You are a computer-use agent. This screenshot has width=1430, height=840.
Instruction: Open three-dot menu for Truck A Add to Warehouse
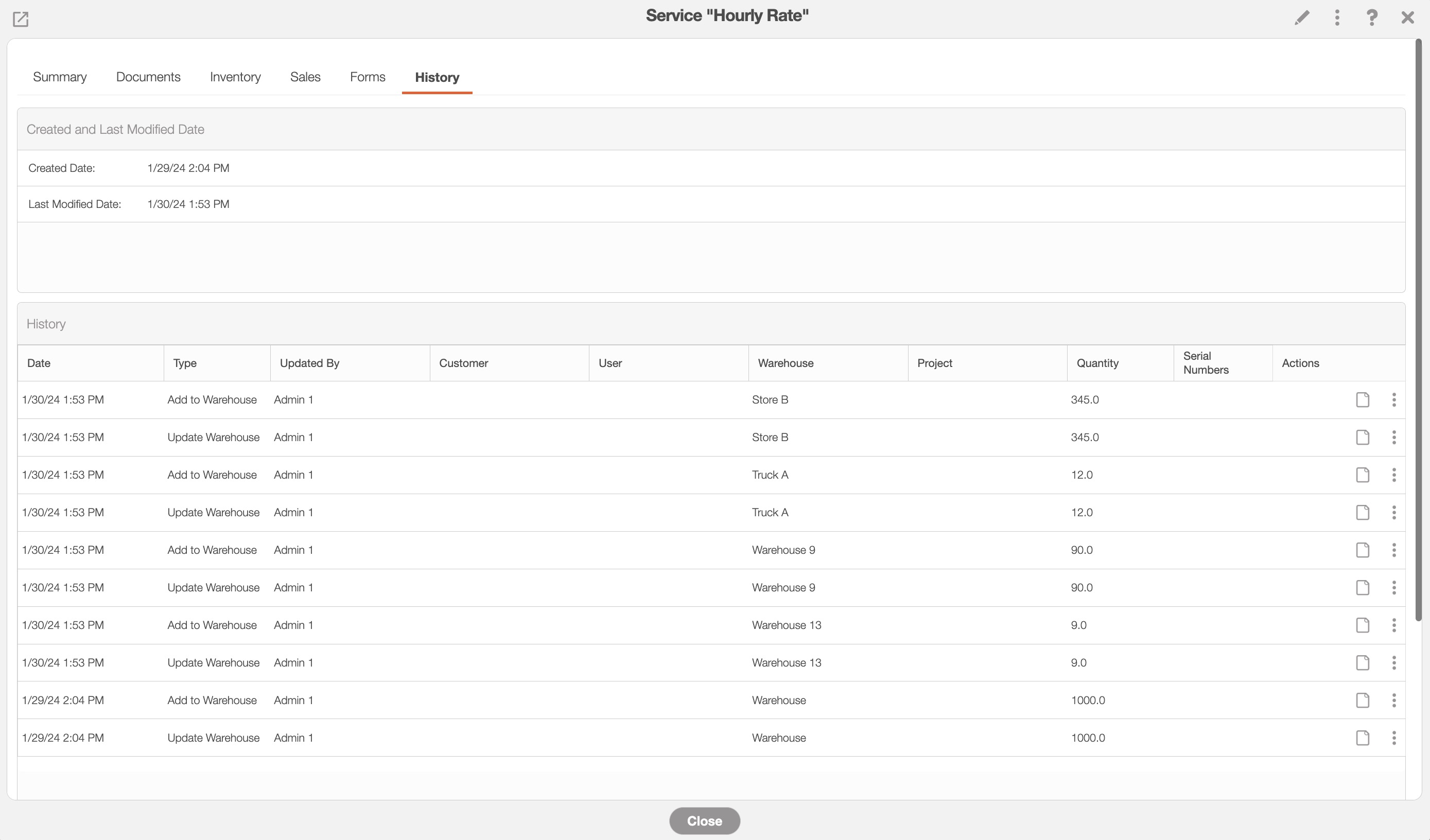1393,475
